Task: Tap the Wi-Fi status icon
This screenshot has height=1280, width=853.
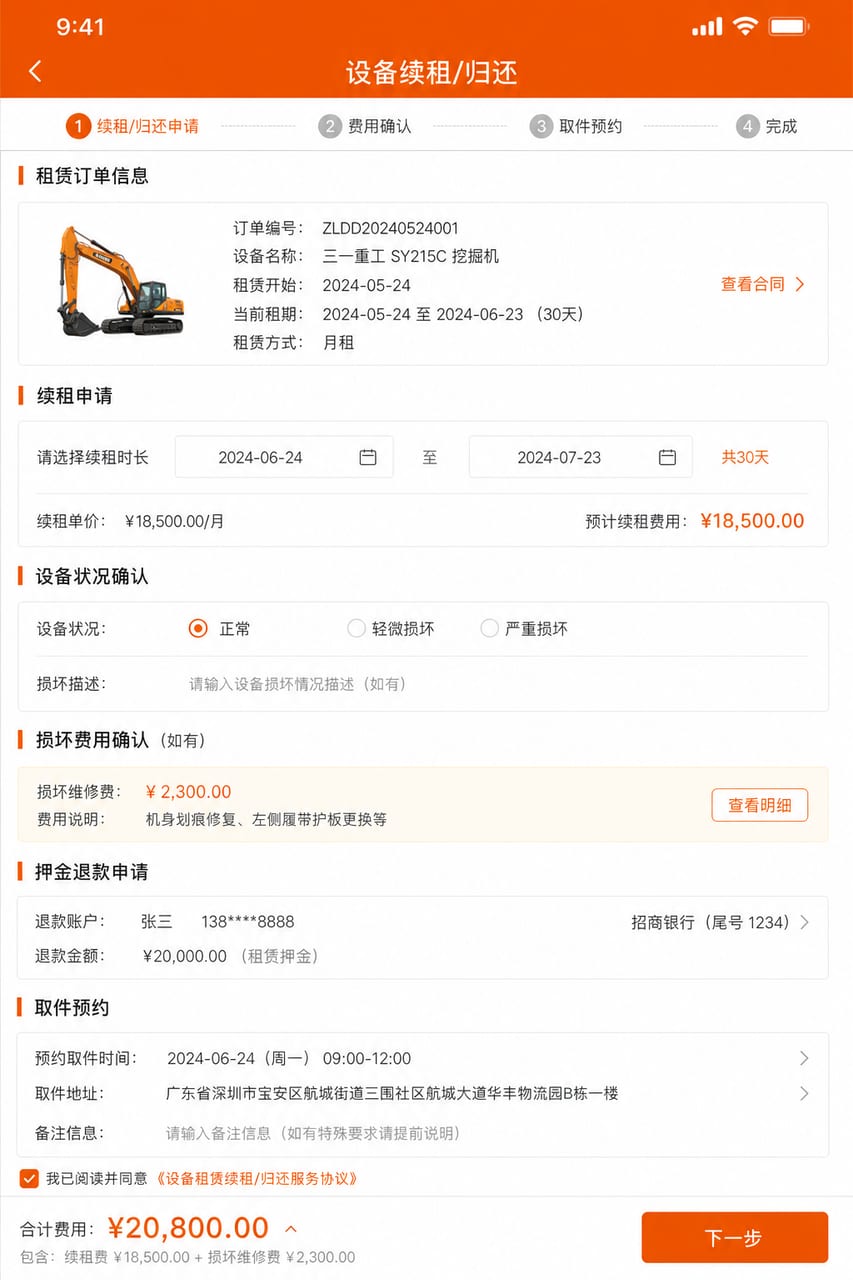Action: point(745,26)
